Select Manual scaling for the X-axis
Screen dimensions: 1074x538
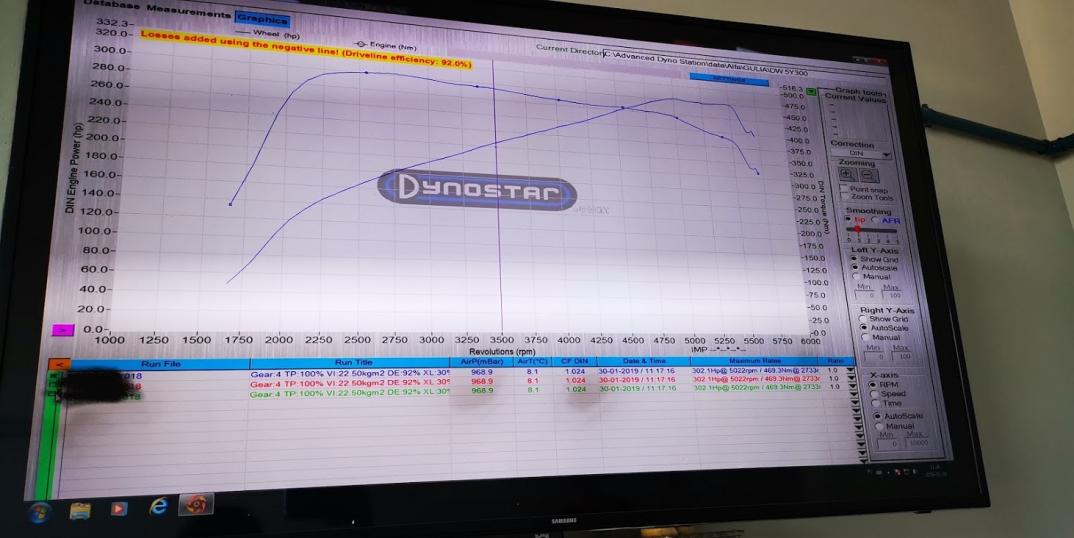[x=879, y=426]
